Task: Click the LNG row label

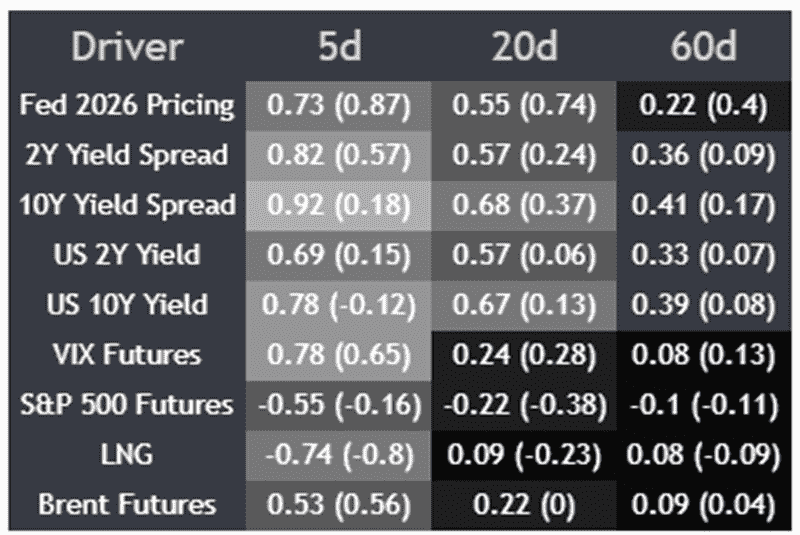Action: pyautogui.click(x=127, y=454)
